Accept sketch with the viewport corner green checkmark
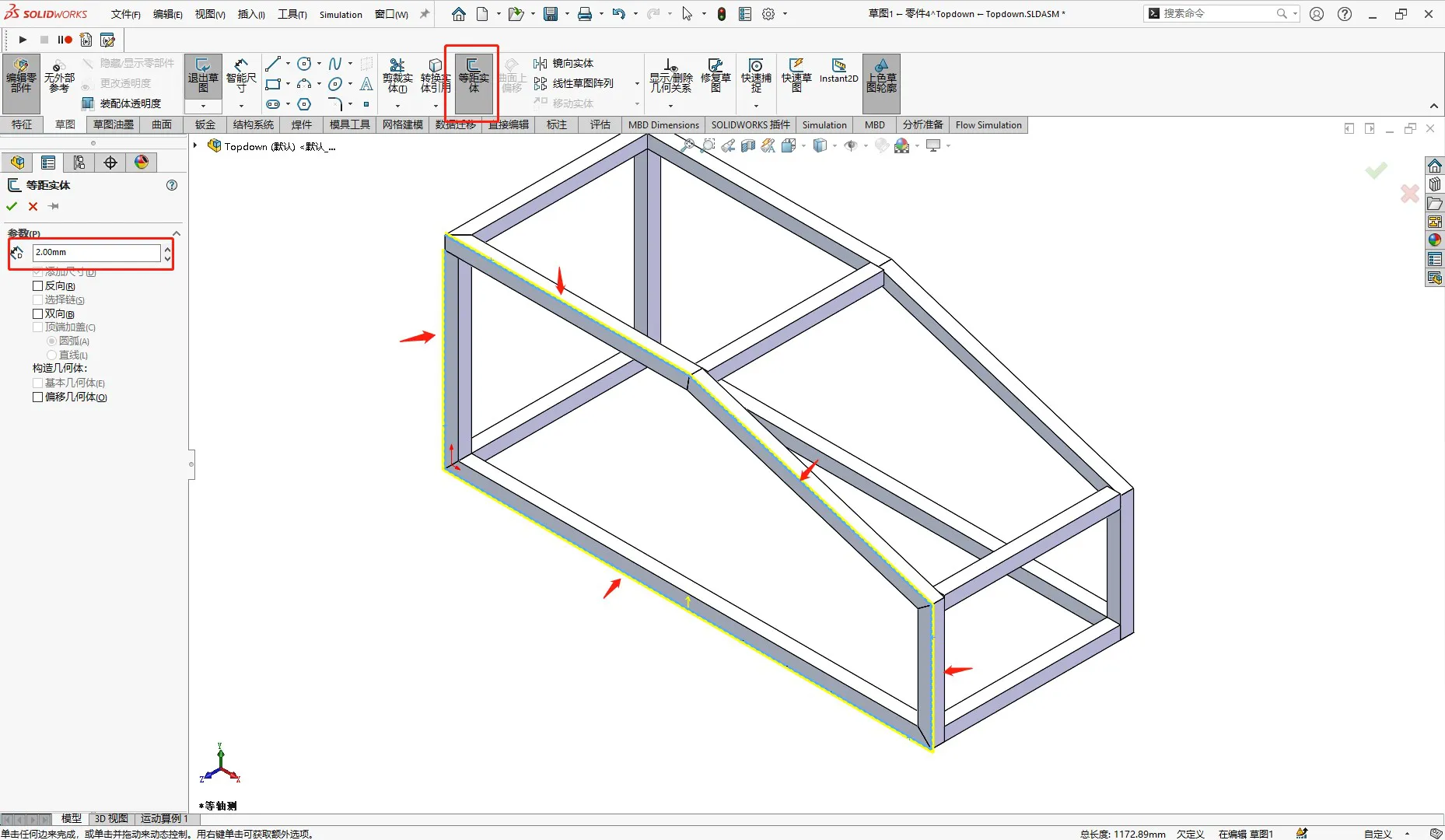The height and width of the screenshot is (840, 1445). click(1376, 170)
